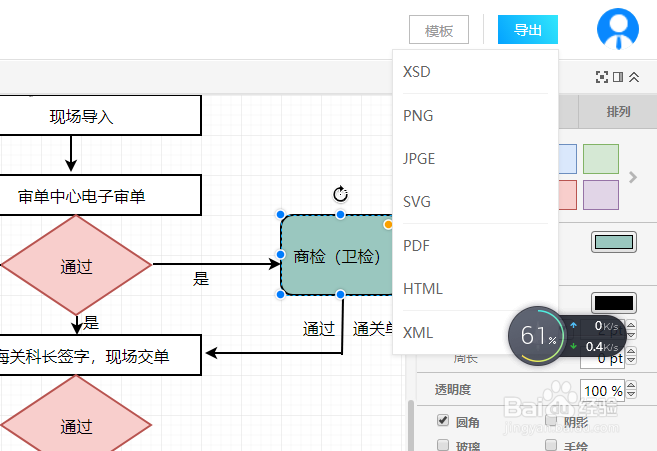Choose the light blue style swatch
The height and width of the screenshot is (451, 657).
pos(568,159)
